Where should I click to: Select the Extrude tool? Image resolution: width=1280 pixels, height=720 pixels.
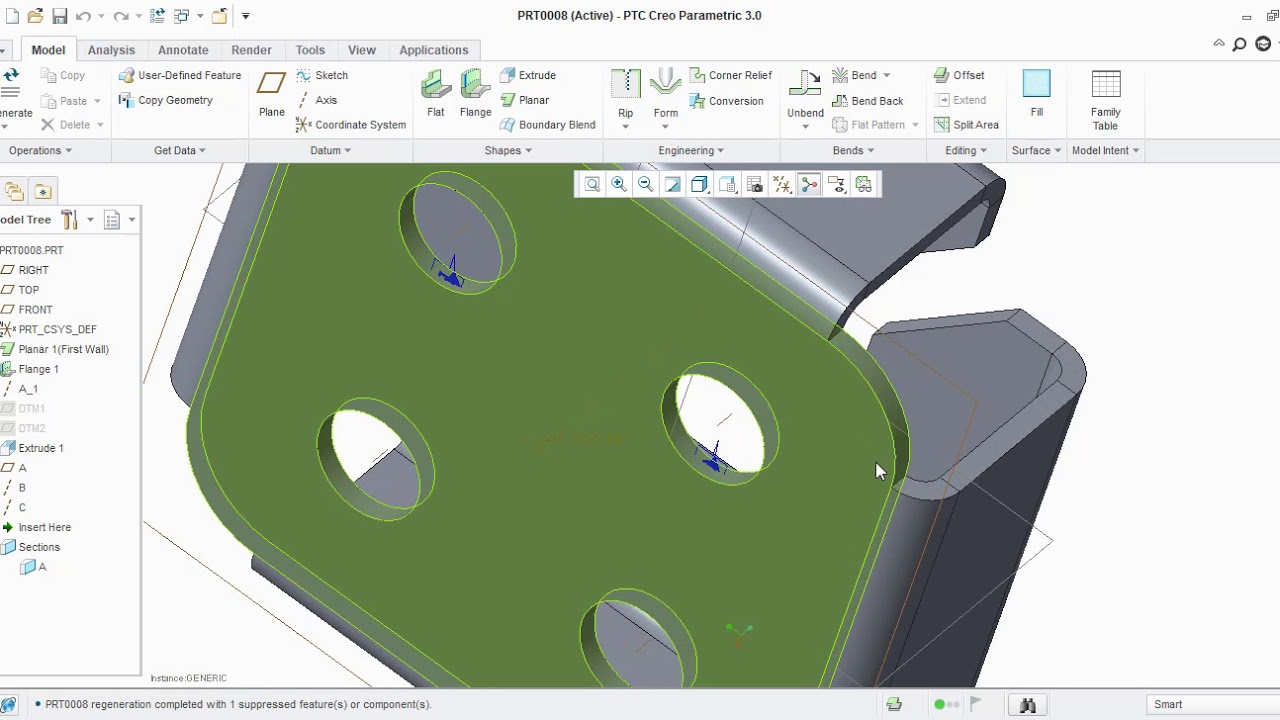(x=528, y=75)
